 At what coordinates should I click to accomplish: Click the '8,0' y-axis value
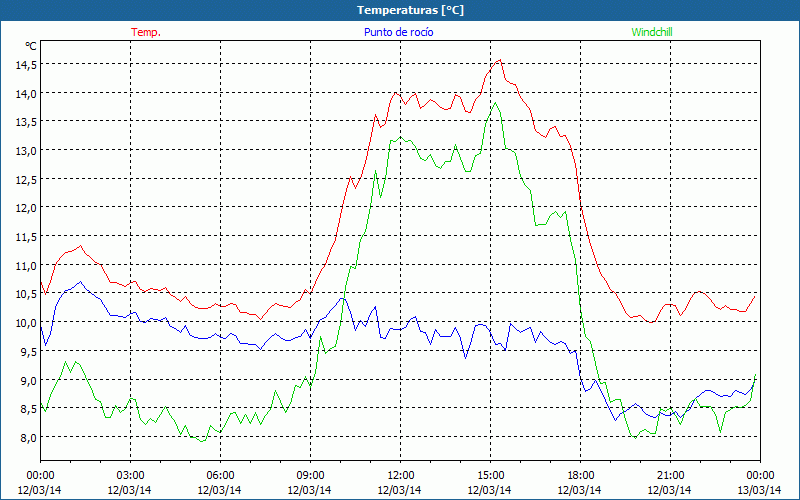(x=29, y=437)
